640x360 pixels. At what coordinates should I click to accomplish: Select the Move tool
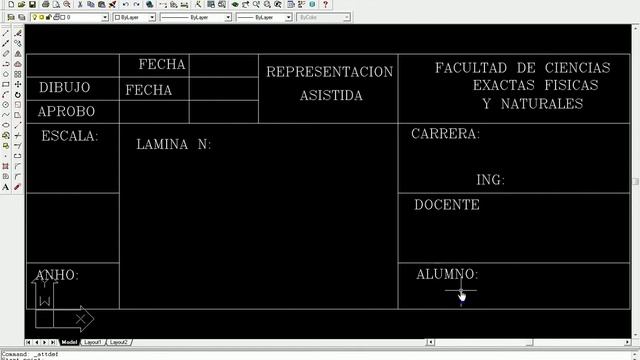[18, 84]
